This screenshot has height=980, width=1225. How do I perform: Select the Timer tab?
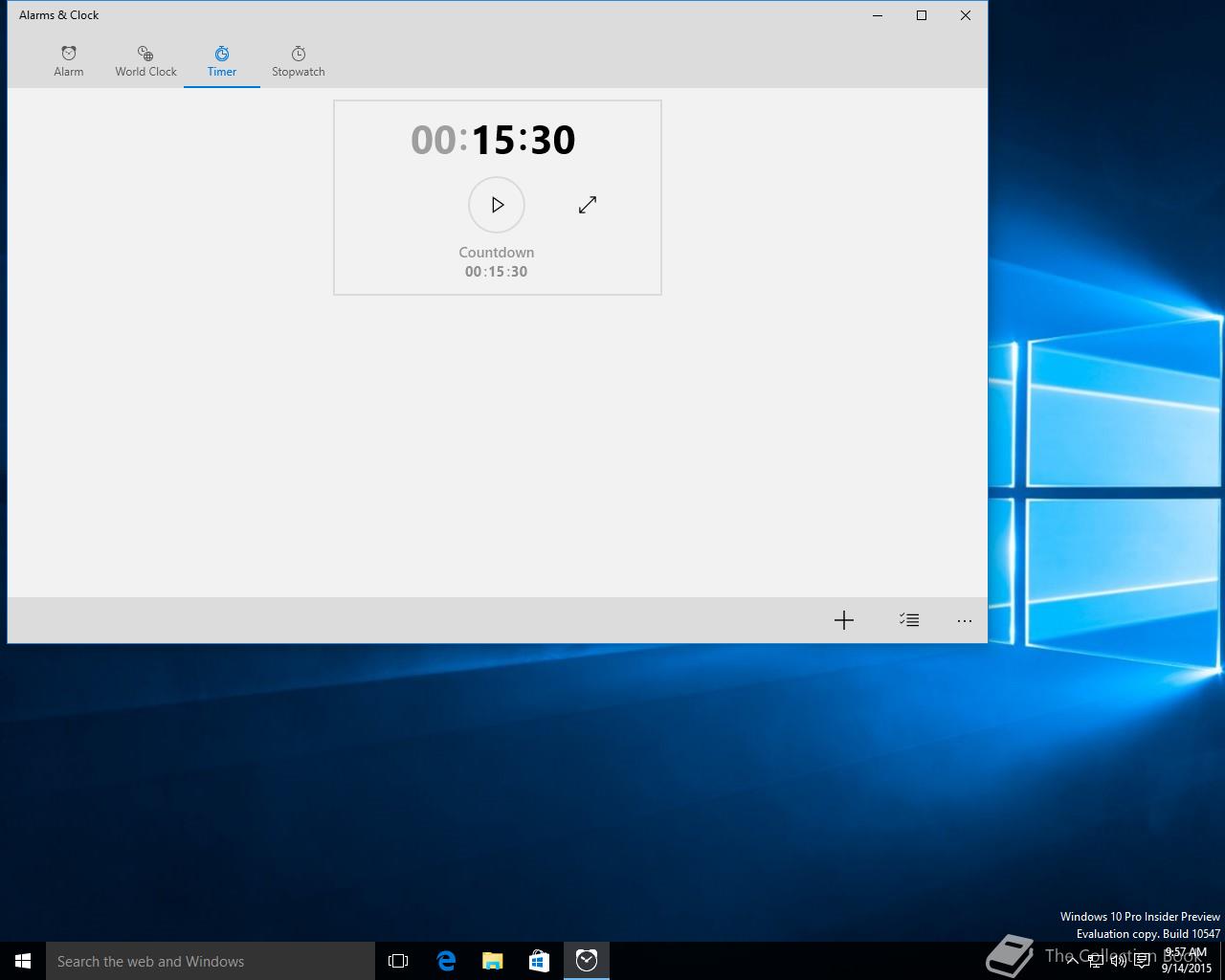point(222,61)
